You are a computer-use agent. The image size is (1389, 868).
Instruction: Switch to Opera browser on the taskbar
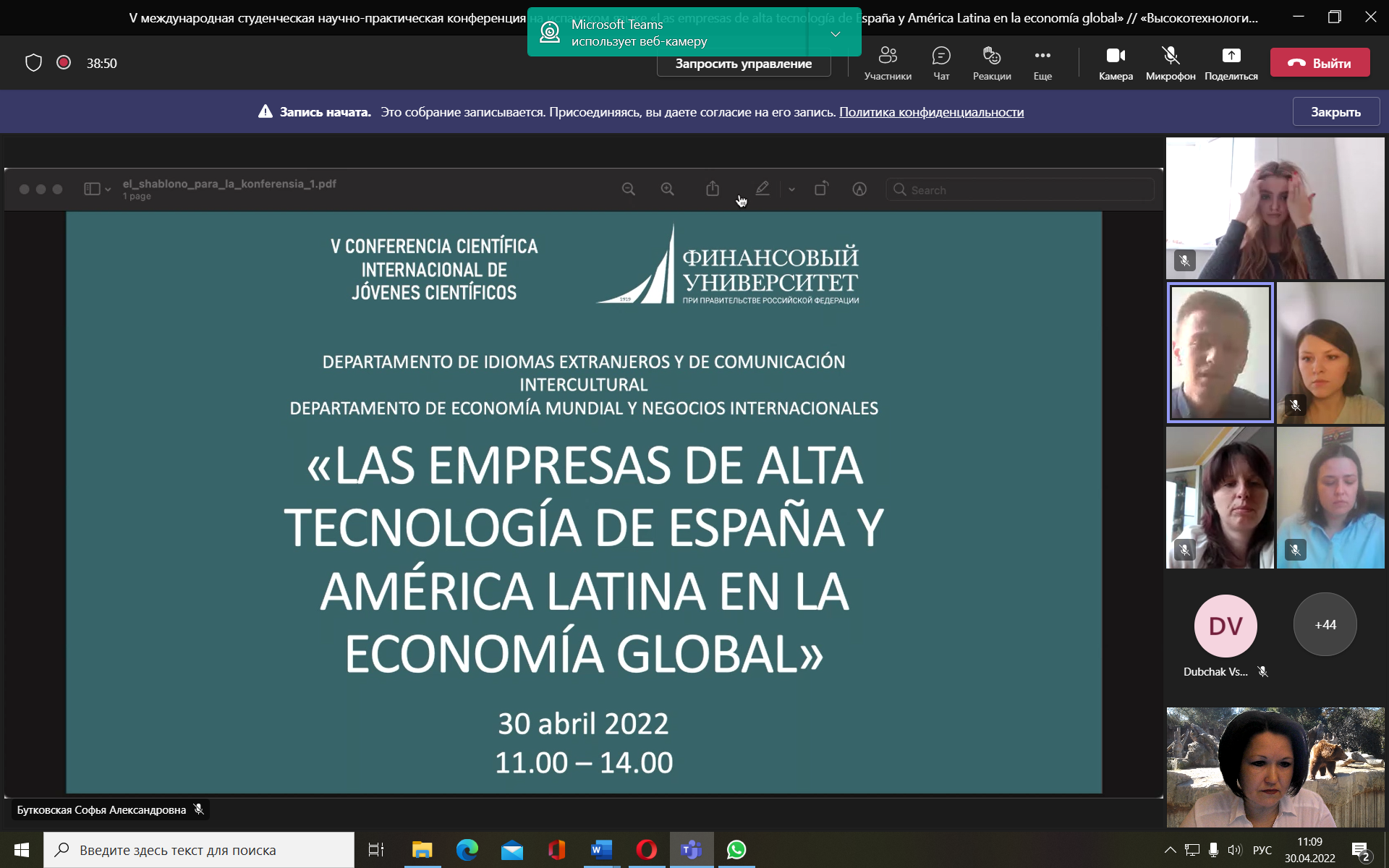coord(647,850)
